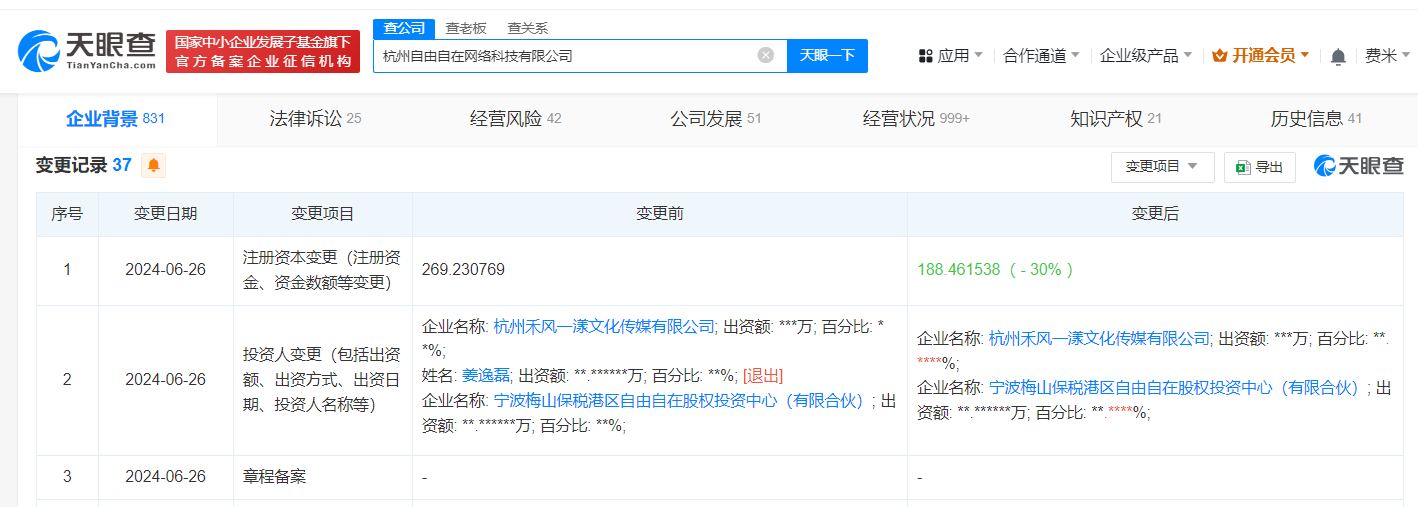Click the orange change-record alert bell
Screen dimensions: 1418x507
(x=153, y=165)
